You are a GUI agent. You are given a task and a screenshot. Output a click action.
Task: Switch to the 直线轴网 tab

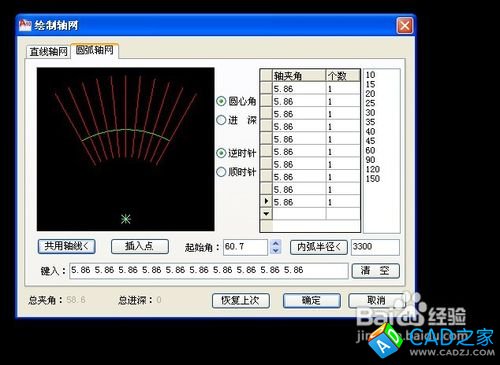click(48, 51)
